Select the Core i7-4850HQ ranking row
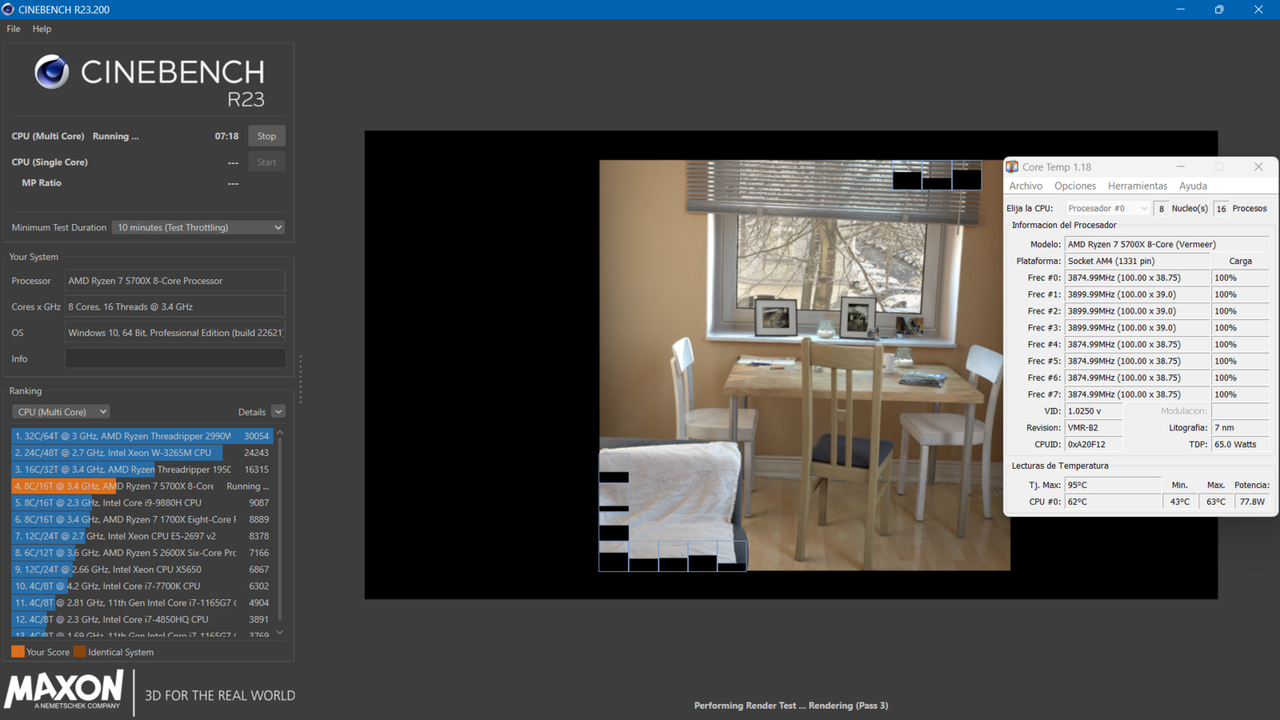Viewport: 1280px width, 720px height. [141, 619]
